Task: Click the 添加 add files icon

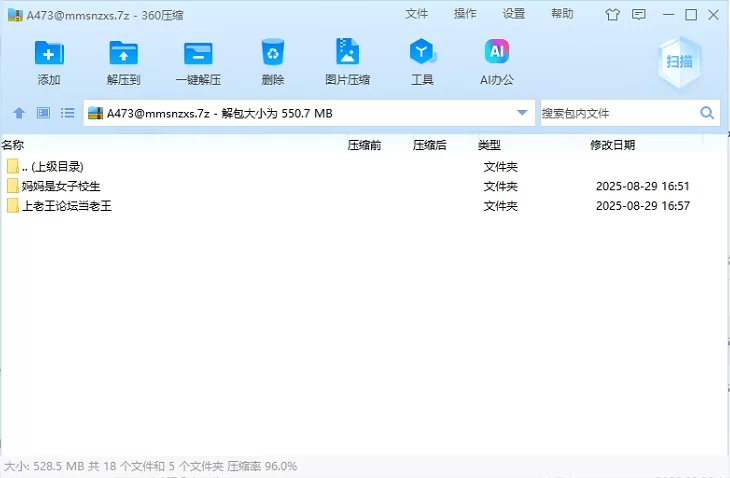Action: [49, 53]
